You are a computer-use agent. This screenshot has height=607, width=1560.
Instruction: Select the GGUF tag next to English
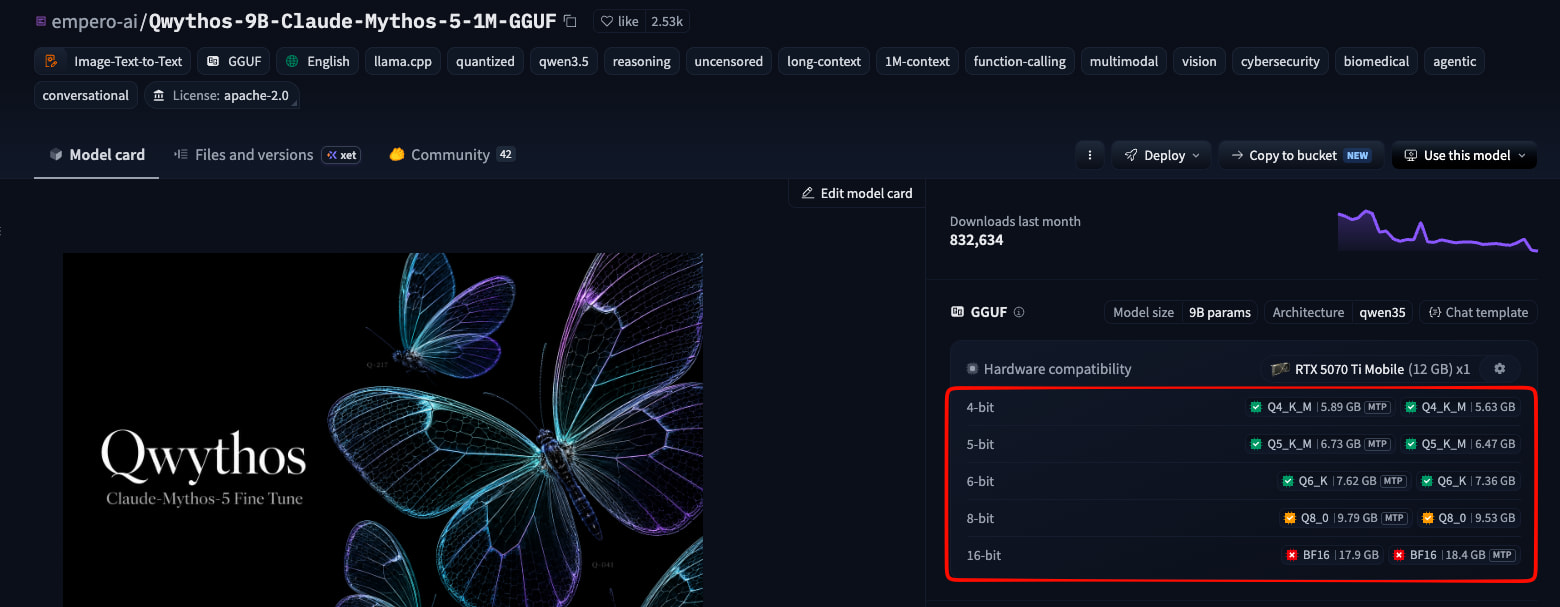point(233,61)
